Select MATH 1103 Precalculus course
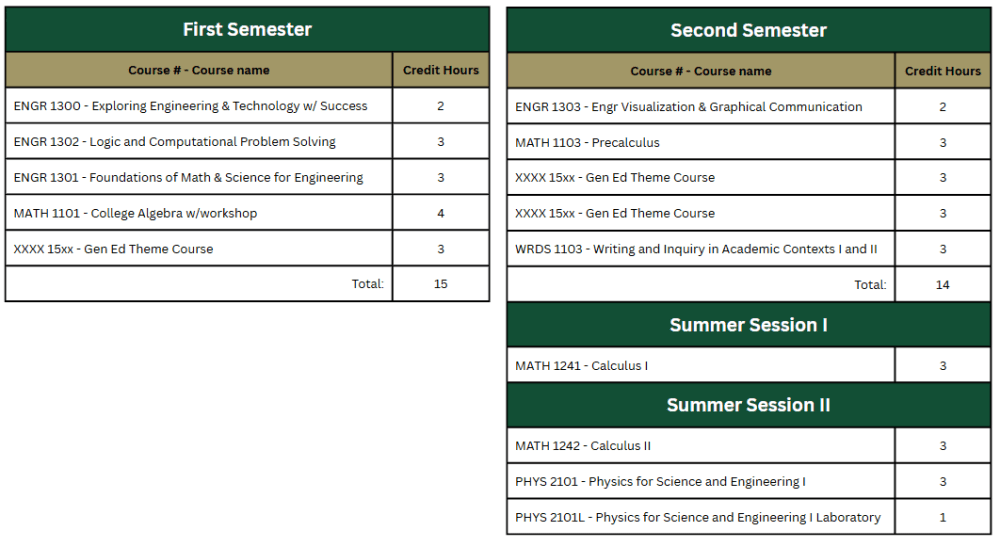The height and width of the screenshot is (547, 1000). (x=588, y=143)
